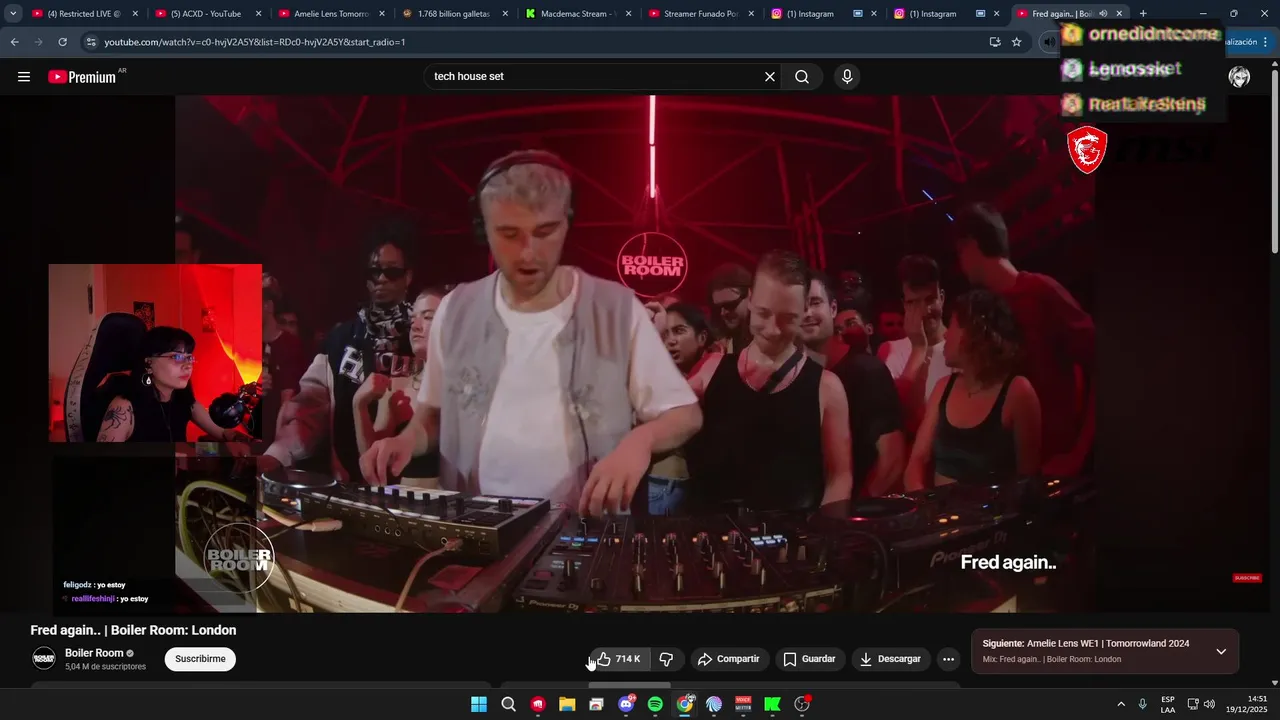Viewport: 1280px width, 720px height.
Task: Switch to the ACXD - YouTube tab
Action: (x=208, y=14)
